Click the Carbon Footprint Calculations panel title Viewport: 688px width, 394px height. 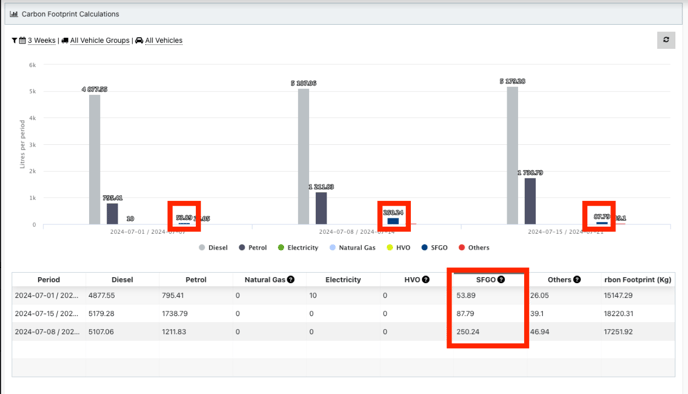click(70, 14)
